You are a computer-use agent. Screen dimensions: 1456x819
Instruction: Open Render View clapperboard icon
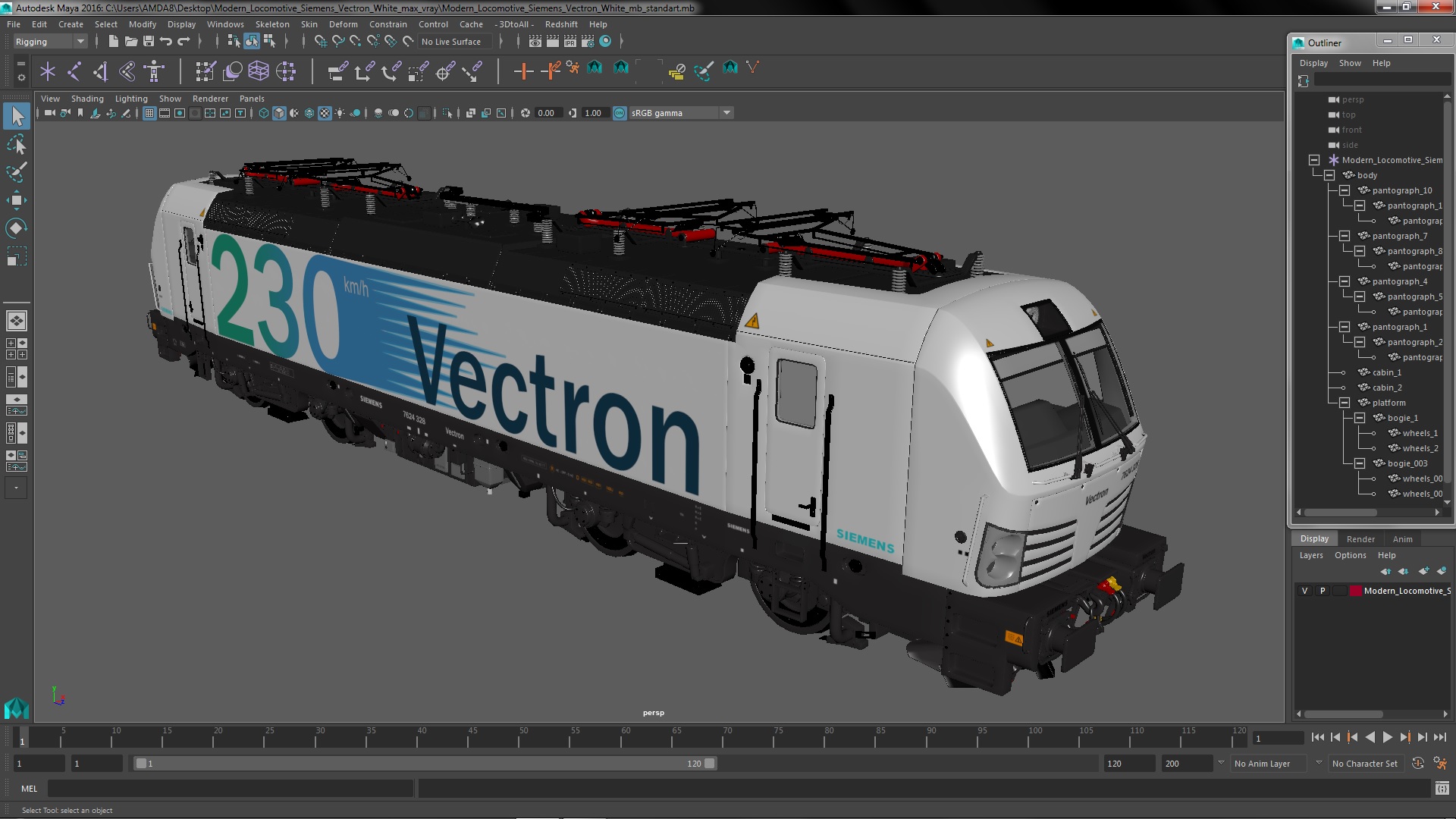coord(535,42)
